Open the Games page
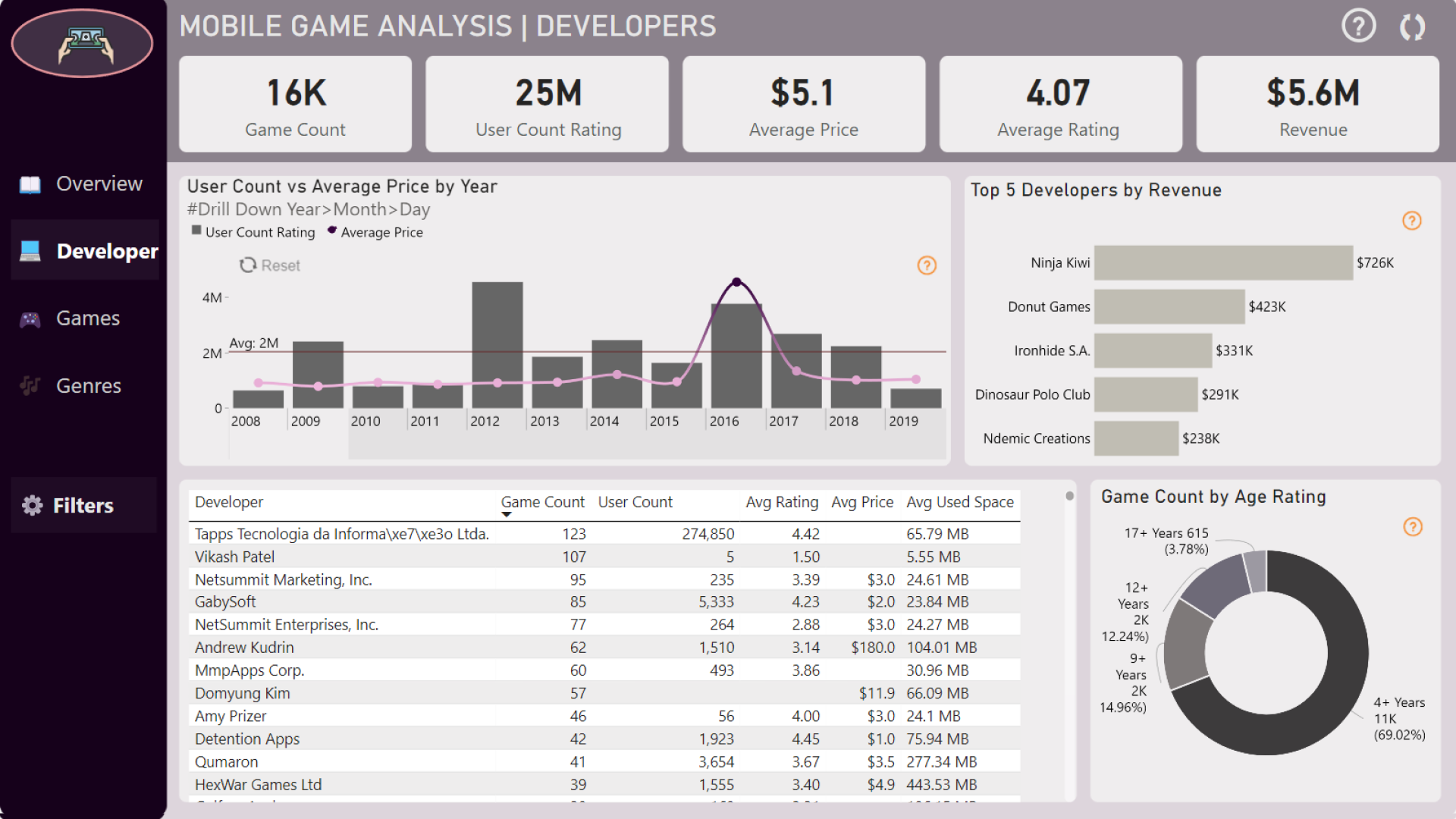Image resolution: width=1456 pixels, height=819 pixels. [x=85, y=318]
